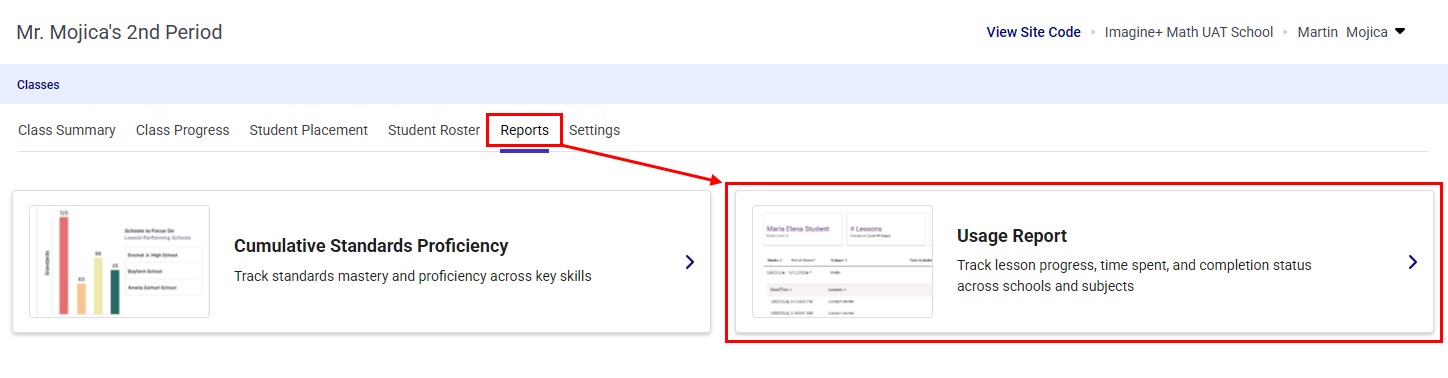
Task: Open the Student Roster tab
Action: pos(434,130)
